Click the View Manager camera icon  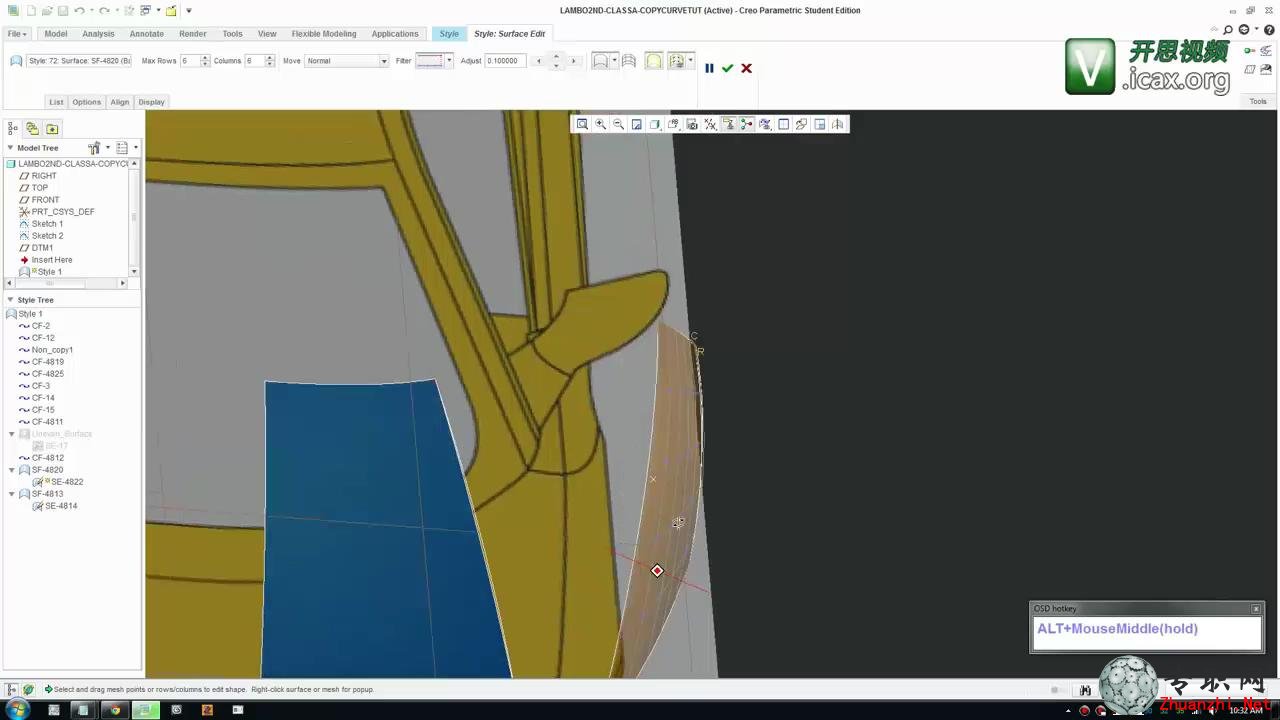691,124
